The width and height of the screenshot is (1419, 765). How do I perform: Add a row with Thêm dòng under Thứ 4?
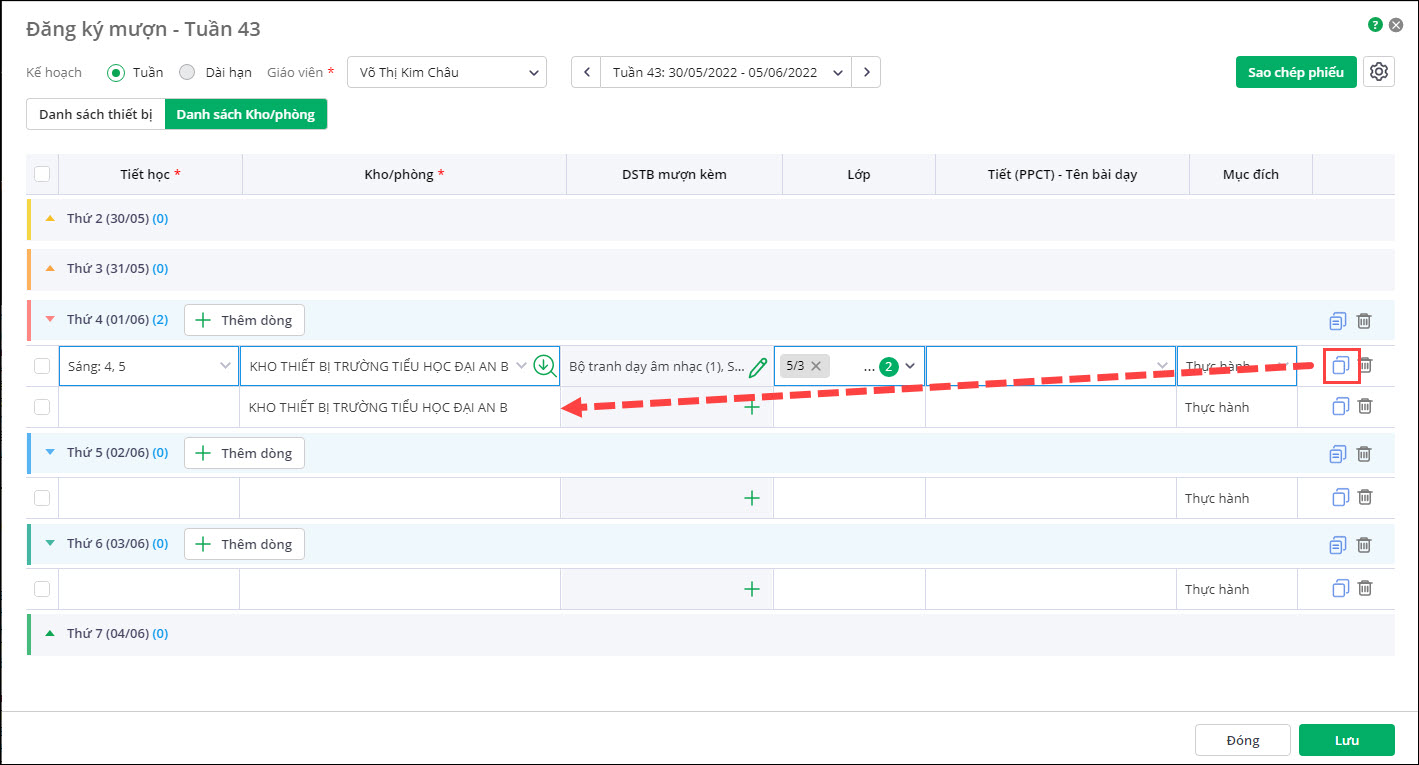pos(244,320)
